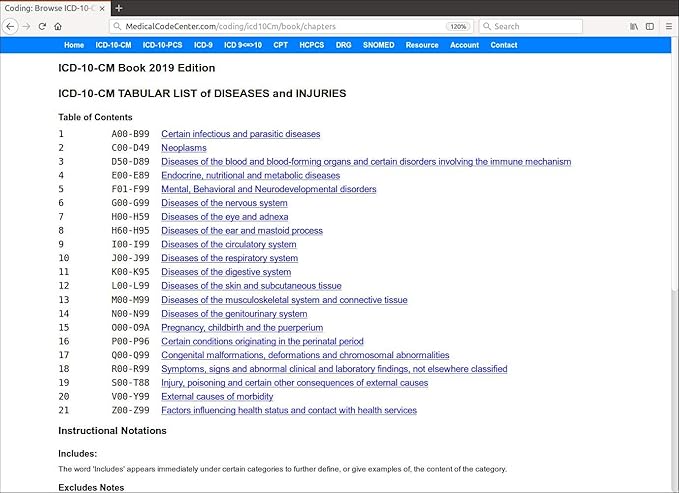Viewport: 679px width, 493px height.
Task: Open Mental, Behavioral and Neurodevelopmental disorders
Action: pos(269,189)
